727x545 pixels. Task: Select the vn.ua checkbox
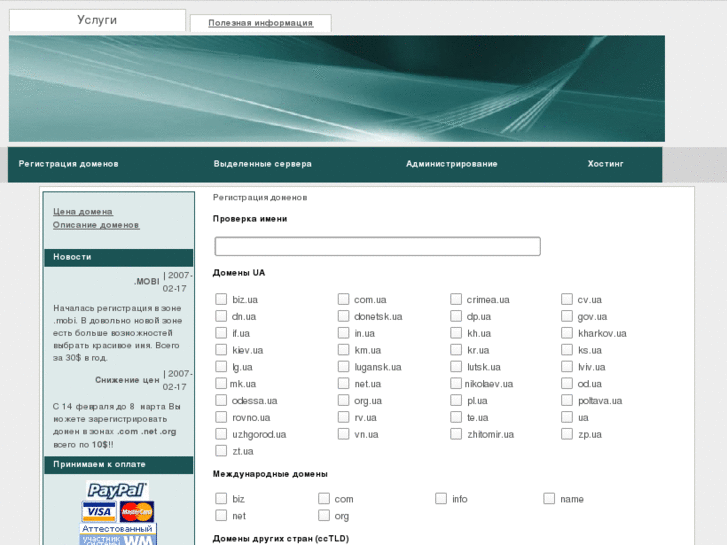343,434
